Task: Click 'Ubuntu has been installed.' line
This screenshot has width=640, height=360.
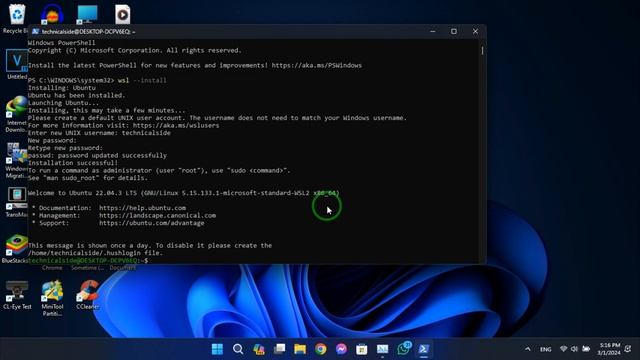Action: click(76, 96)
